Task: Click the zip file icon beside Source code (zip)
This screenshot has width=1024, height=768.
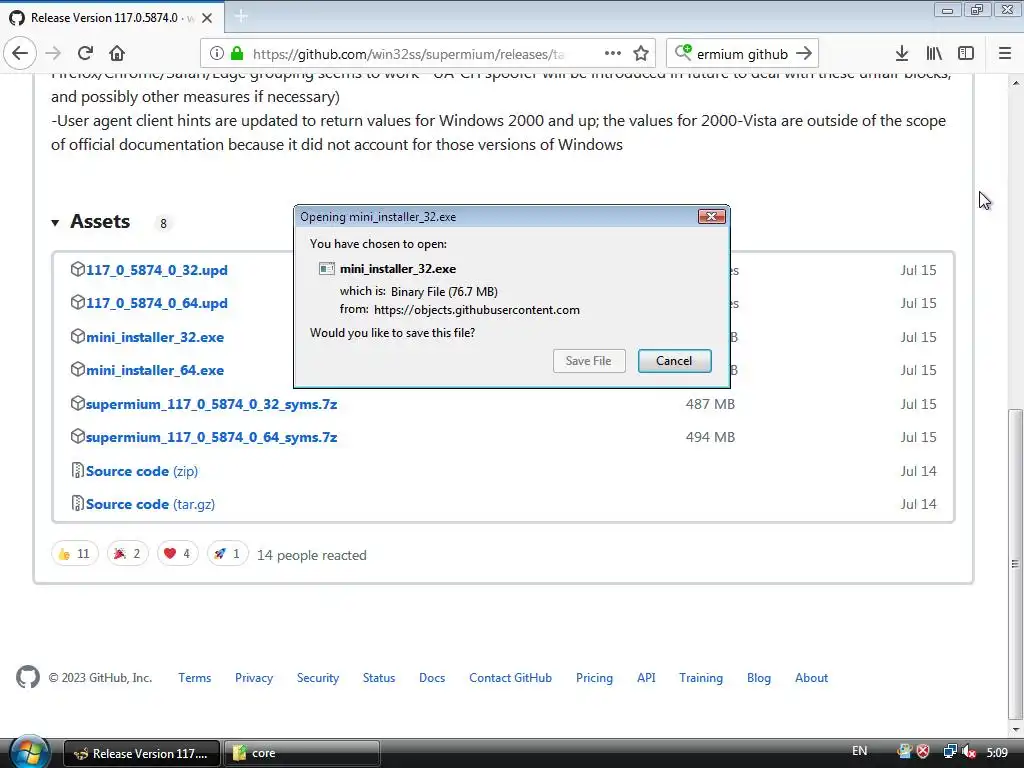Action: [x=78, y=470]
